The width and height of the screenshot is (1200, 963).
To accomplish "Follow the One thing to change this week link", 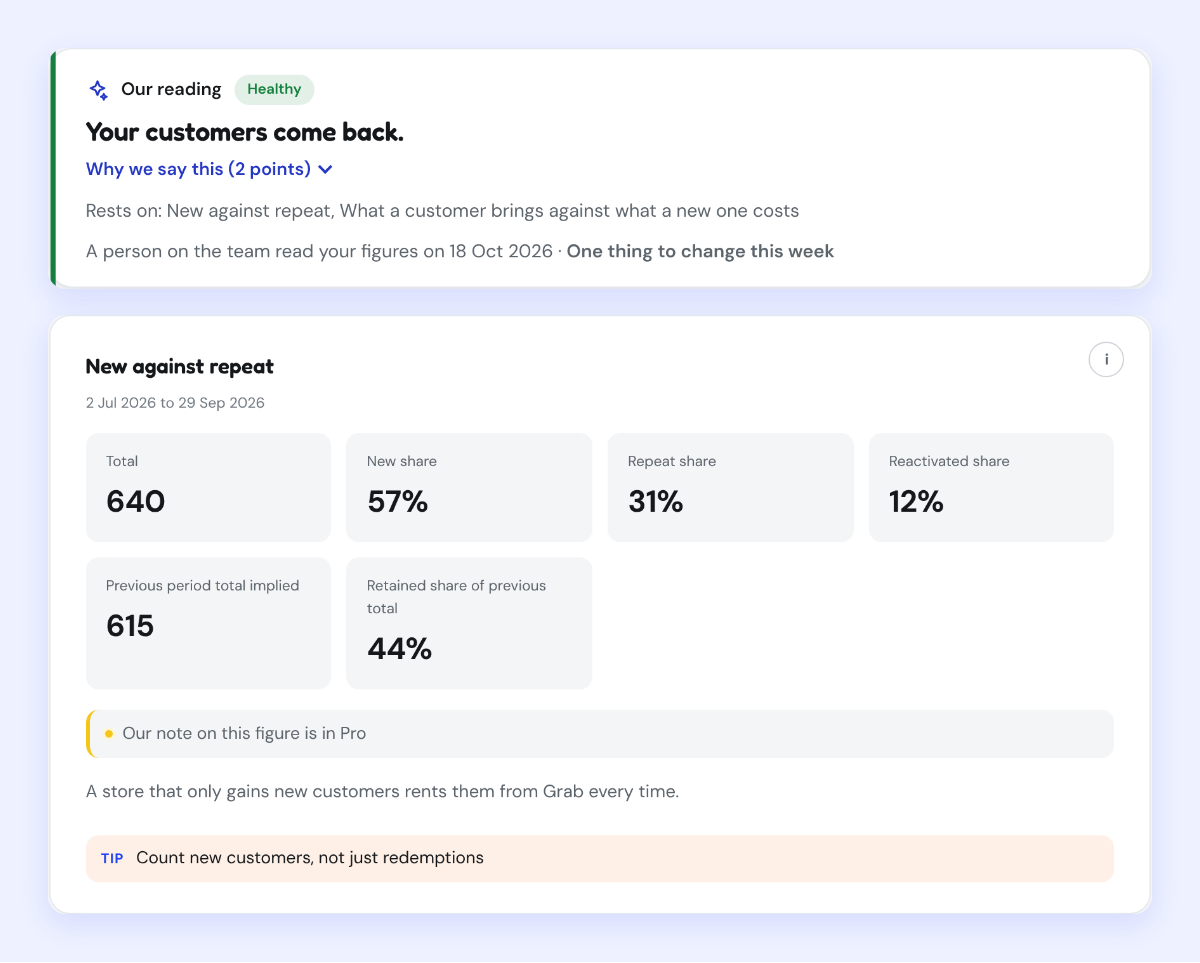I will (x=700, y=251).
